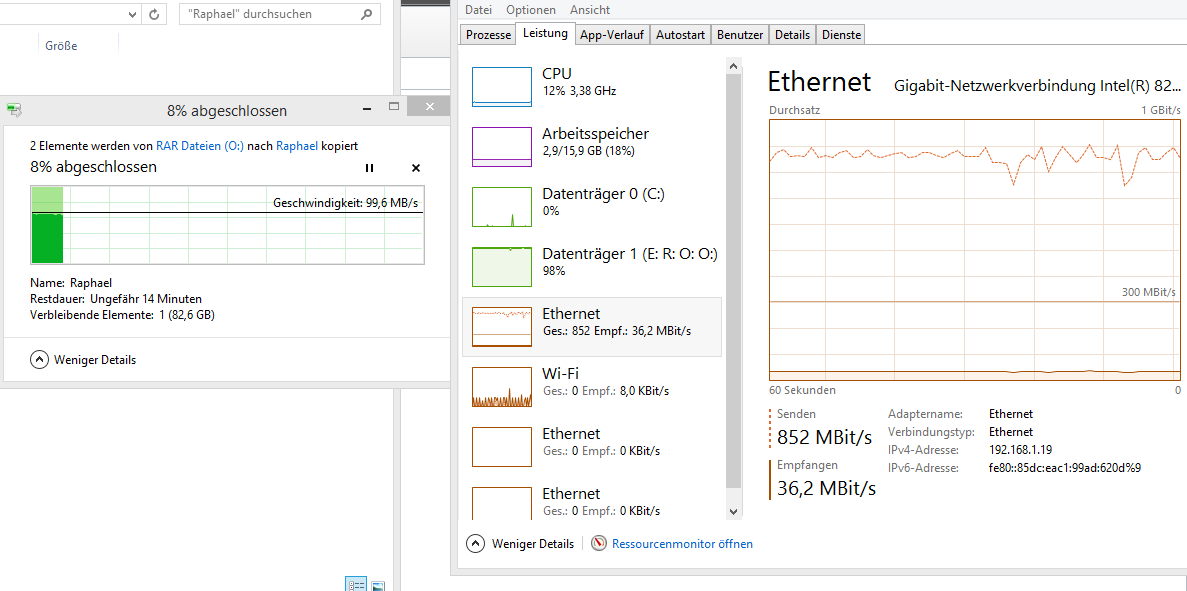Open Datenträger 0 (C:) performance view

[501, 207]
